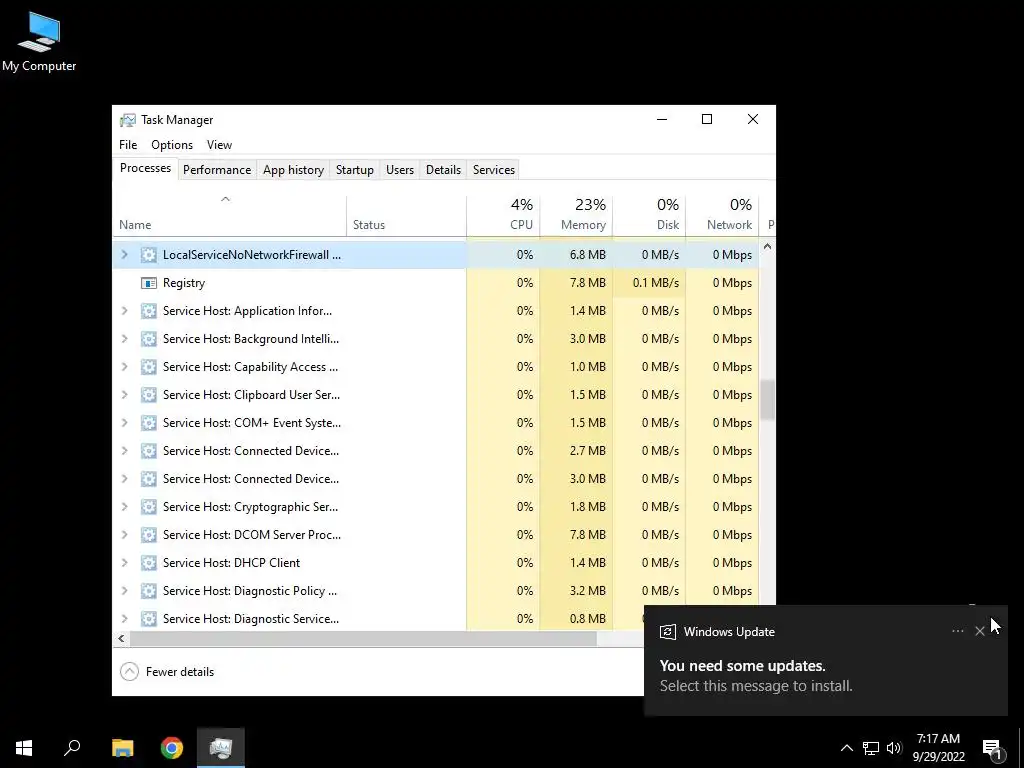Click gear icon of Service Host: Cryptographic Services
Screen dimensions: 1024x768
[x=149, y=507]
